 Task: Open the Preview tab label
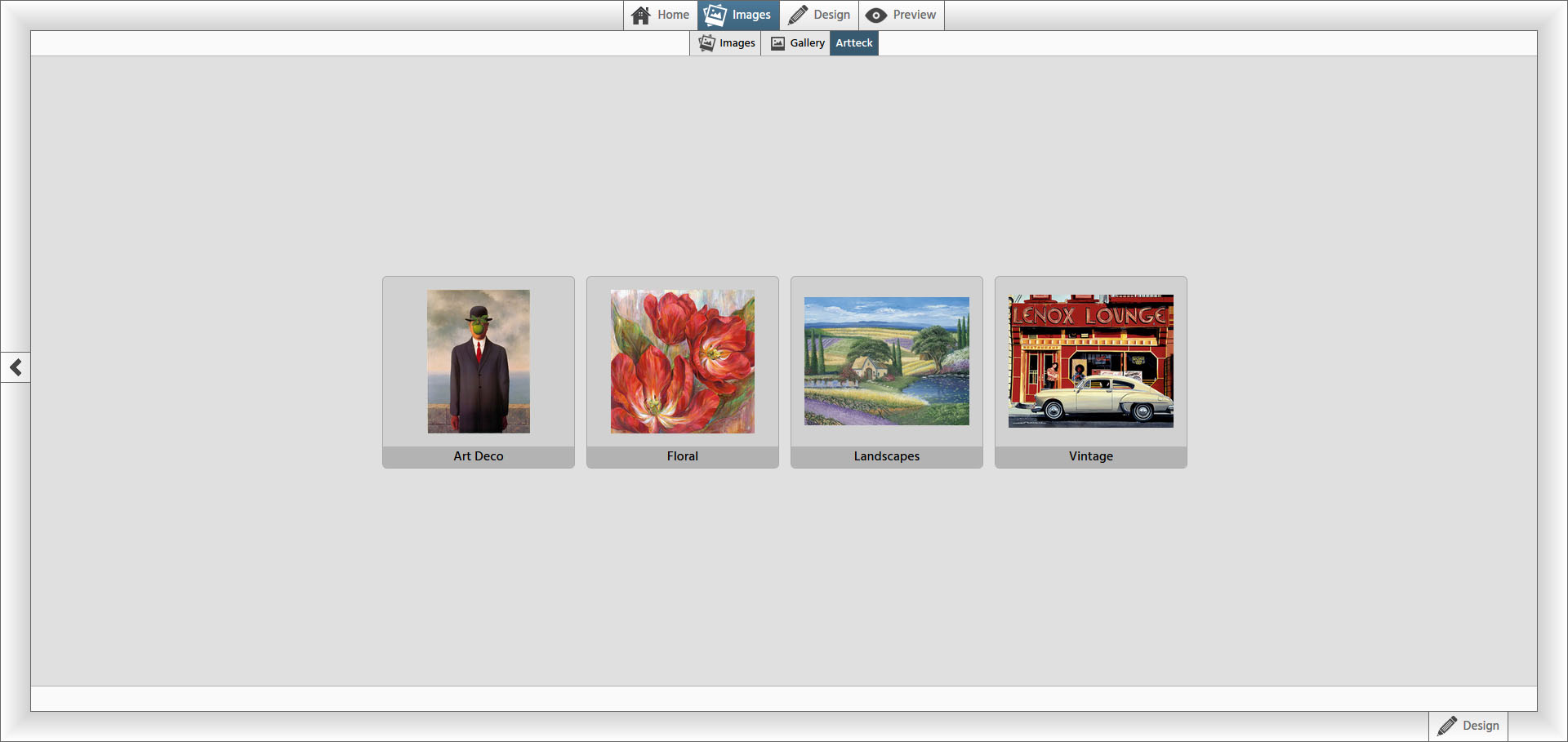point(914,15)
